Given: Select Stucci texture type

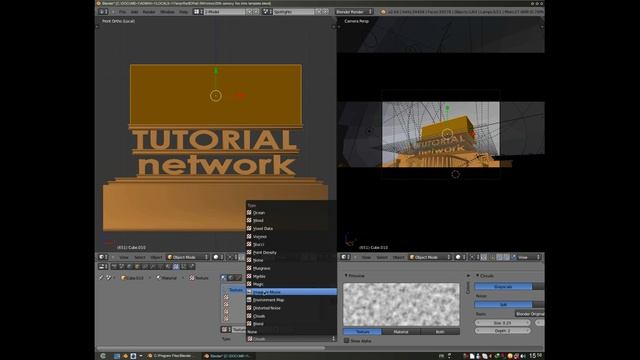Looking at the screenshot, I should [x=291, y=244].
